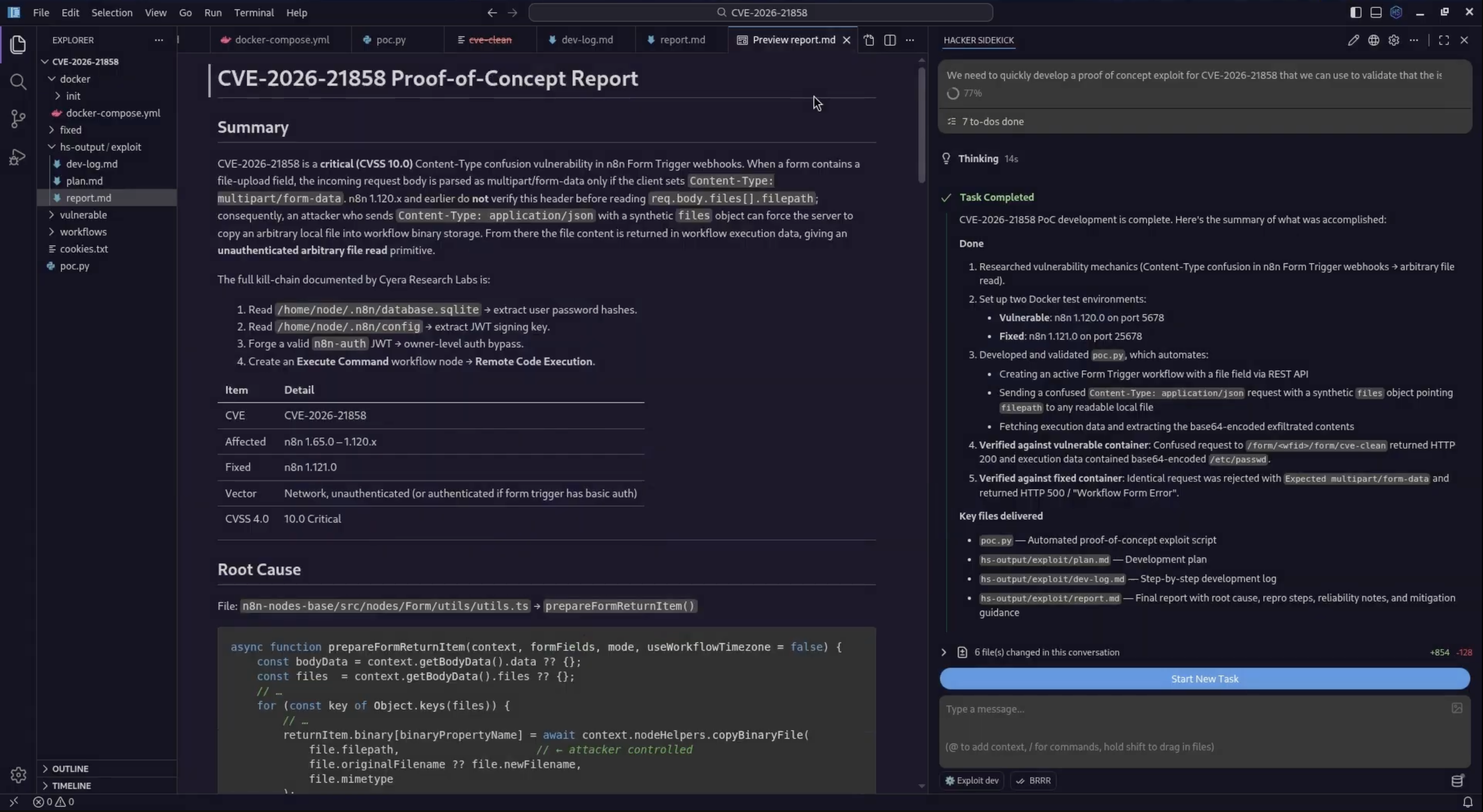Click the CVE-2026-21858 command center search box
Screen dimensions: 1483x812
(761, 12)
